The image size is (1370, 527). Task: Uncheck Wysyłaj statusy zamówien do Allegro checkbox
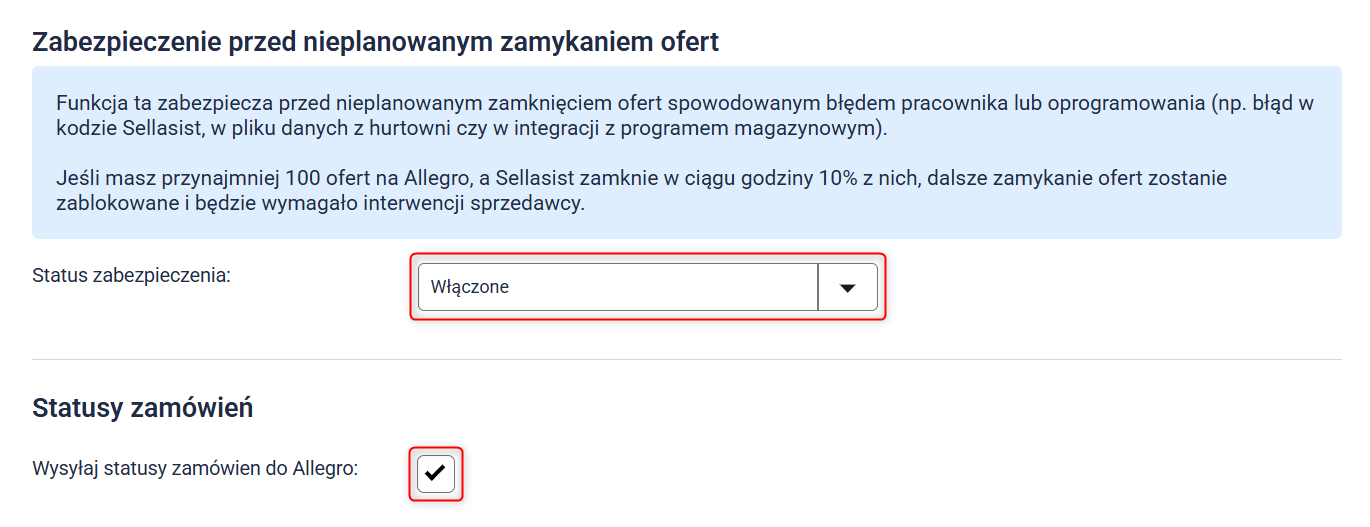point(436,473)
